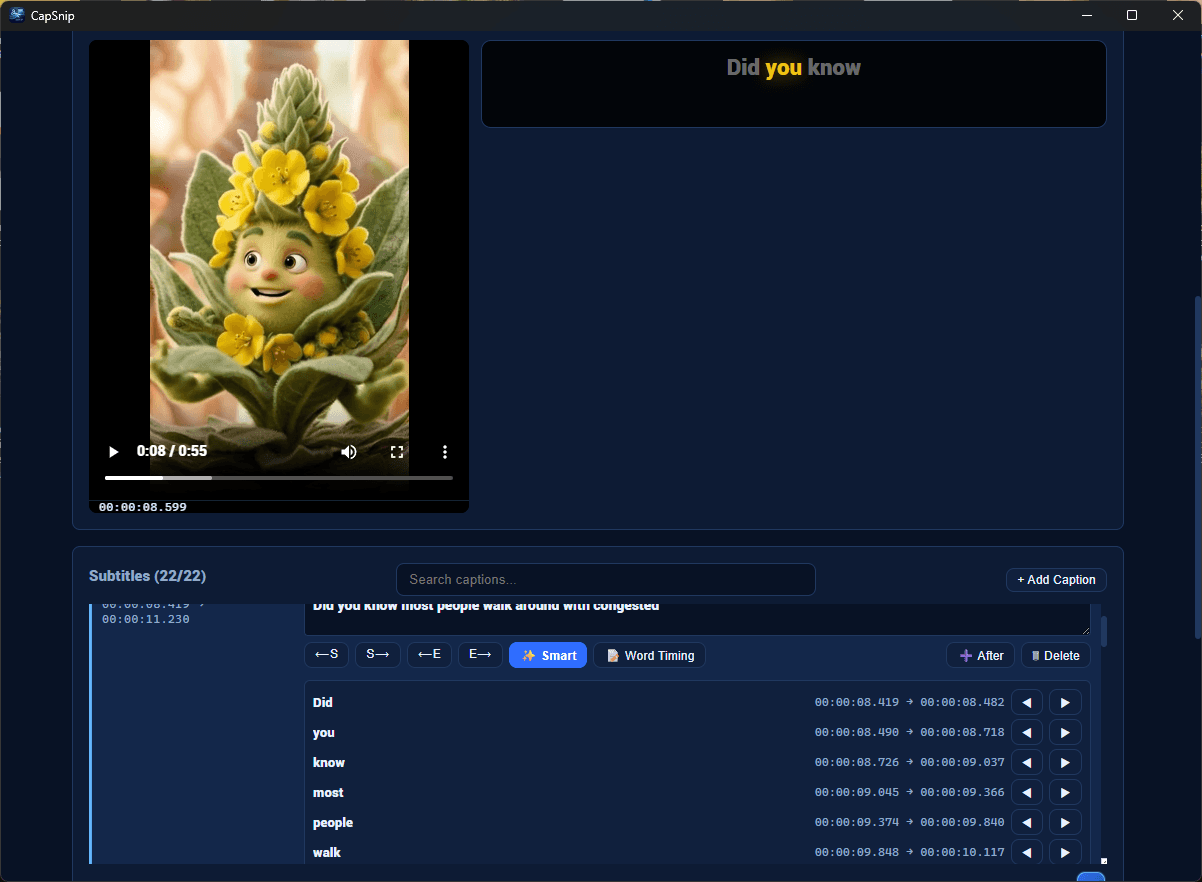Image resolution: width=1202 pixels, height=882 pixels.
Task: Open video more-options menu
Action: click(x=445, y=452)
